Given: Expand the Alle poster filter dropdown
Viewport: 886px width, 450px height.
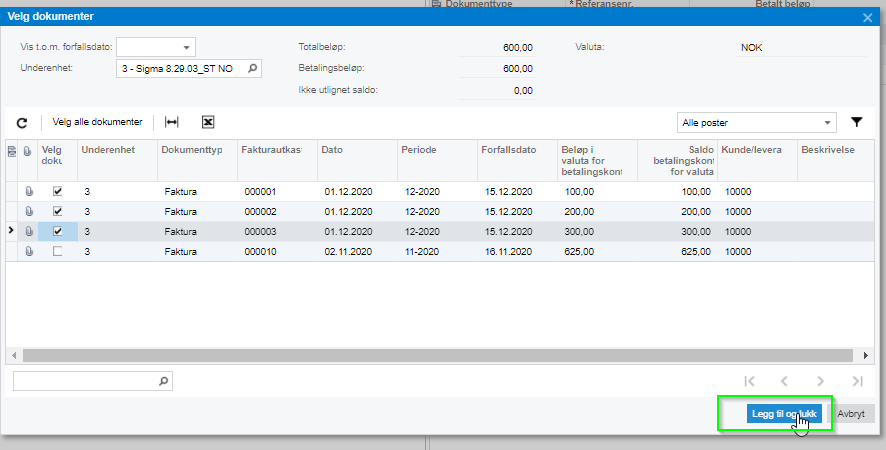Looking at the screenshot, I should (x=828, y=122).
